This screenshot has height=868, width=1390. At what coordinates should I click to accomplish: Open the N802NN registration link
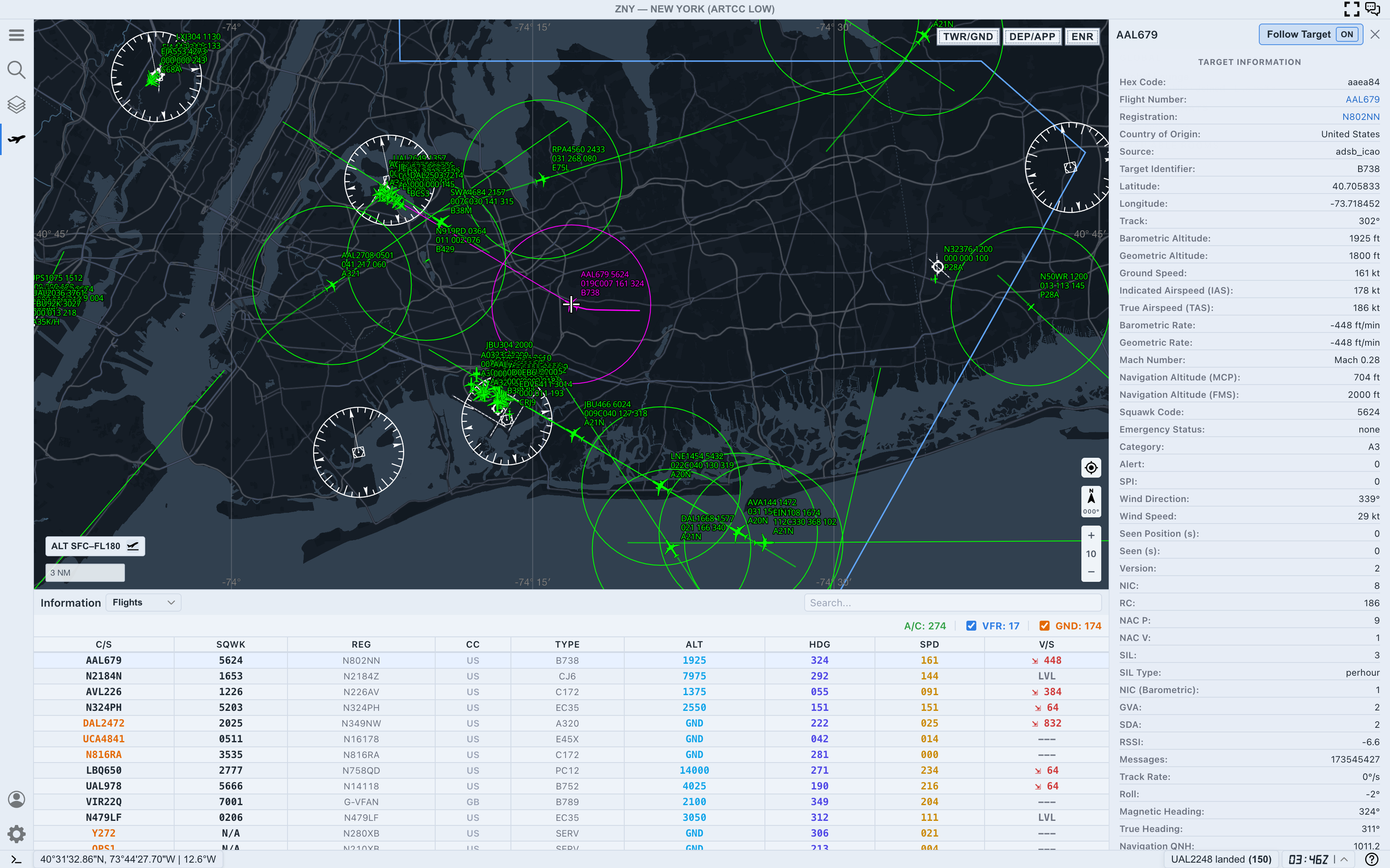[x=1360, y=117]
